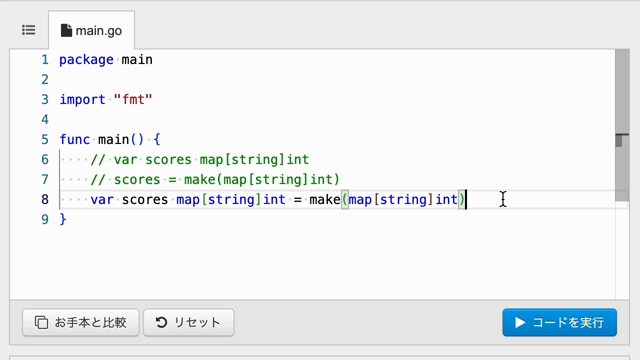Image resolution: width=640 pixels, height=360 pixels.
Task: Click the "fmt" import string
Action: tap(133, 100)
